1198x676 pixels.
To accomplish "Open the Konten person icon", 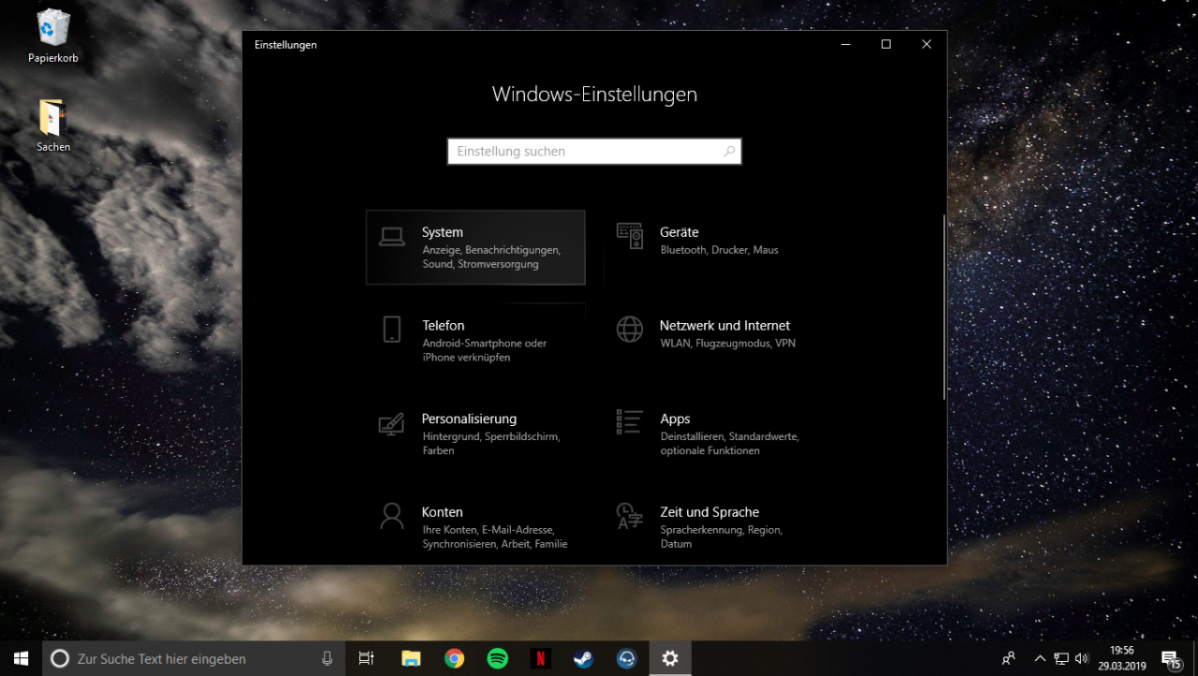I will (x=392, y=516).
